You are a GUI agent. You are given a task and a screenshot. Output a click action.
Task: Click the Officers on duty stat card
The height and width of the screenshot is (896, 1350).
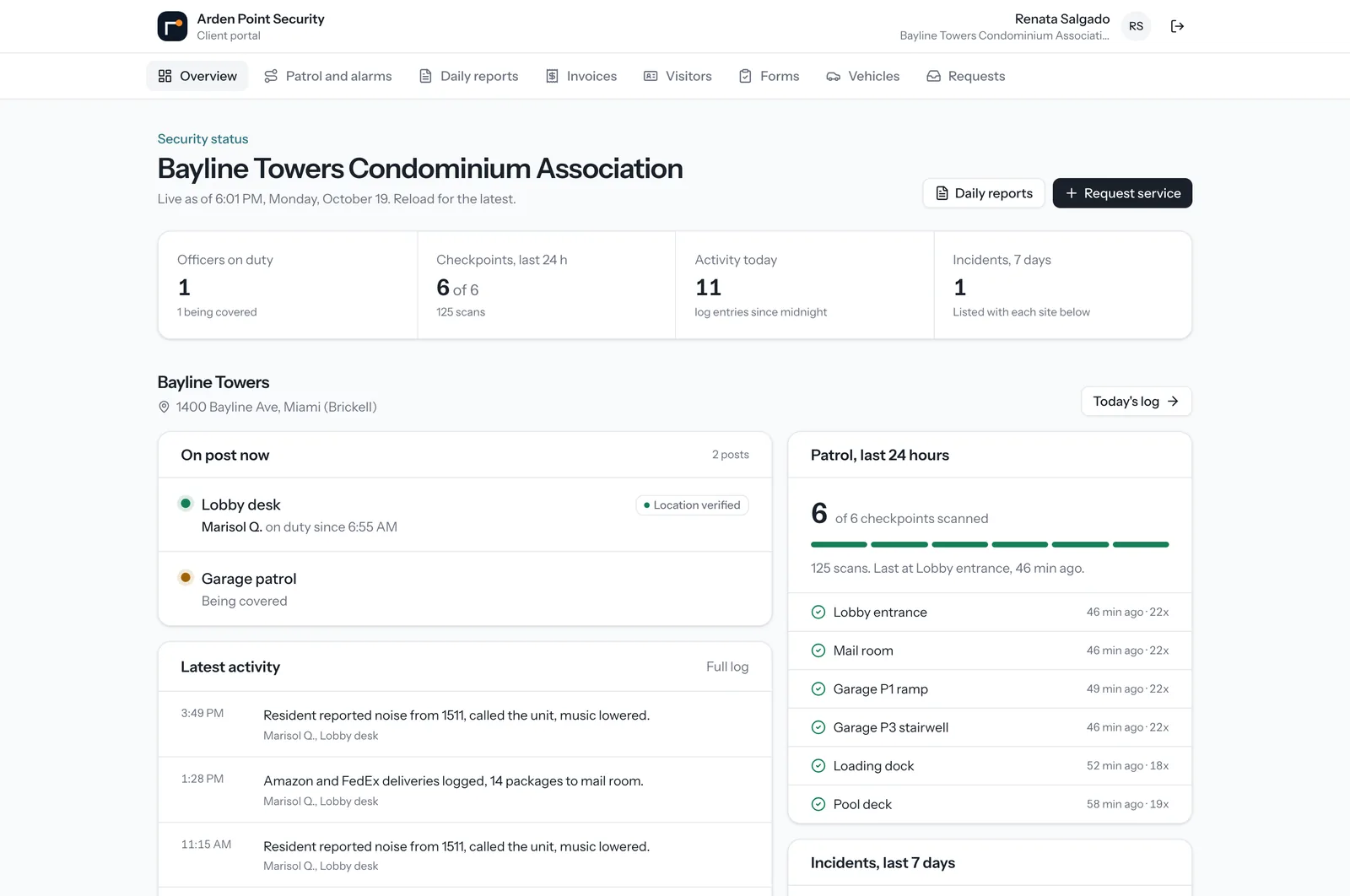[x=288, y=285]
